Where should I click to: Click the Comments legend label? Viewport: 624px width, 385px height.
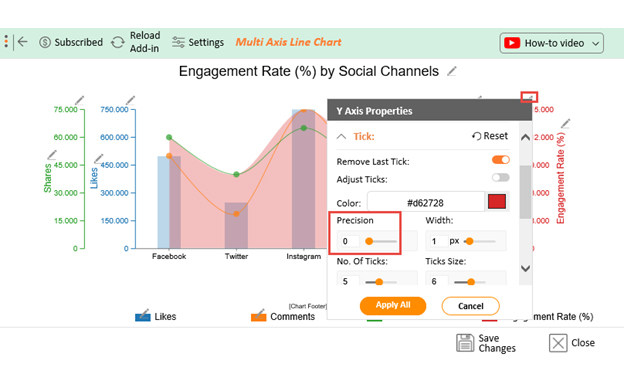click(x=292, y=317)
